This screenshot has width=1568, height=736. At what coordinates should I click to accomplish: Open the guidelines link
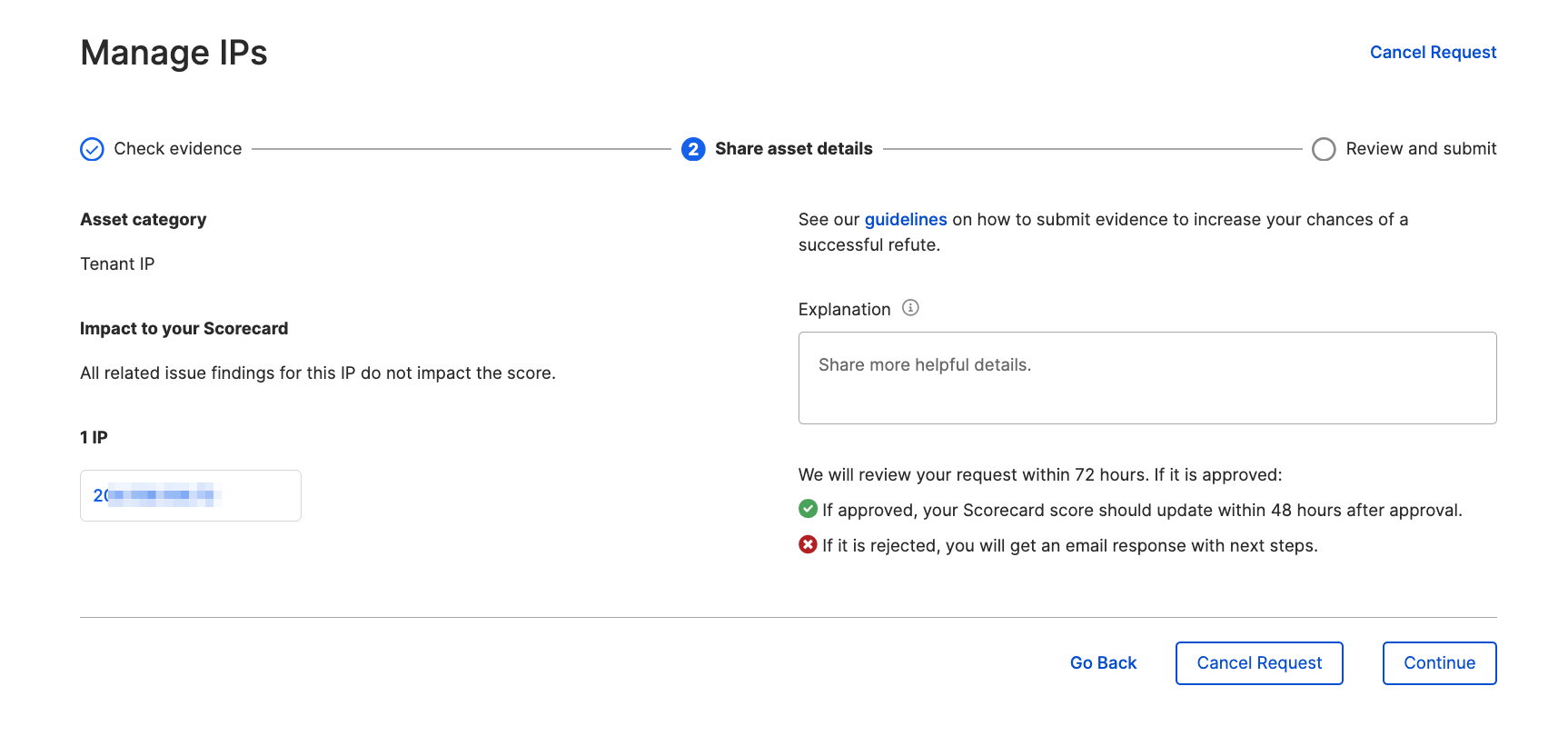tap(906, 220)
